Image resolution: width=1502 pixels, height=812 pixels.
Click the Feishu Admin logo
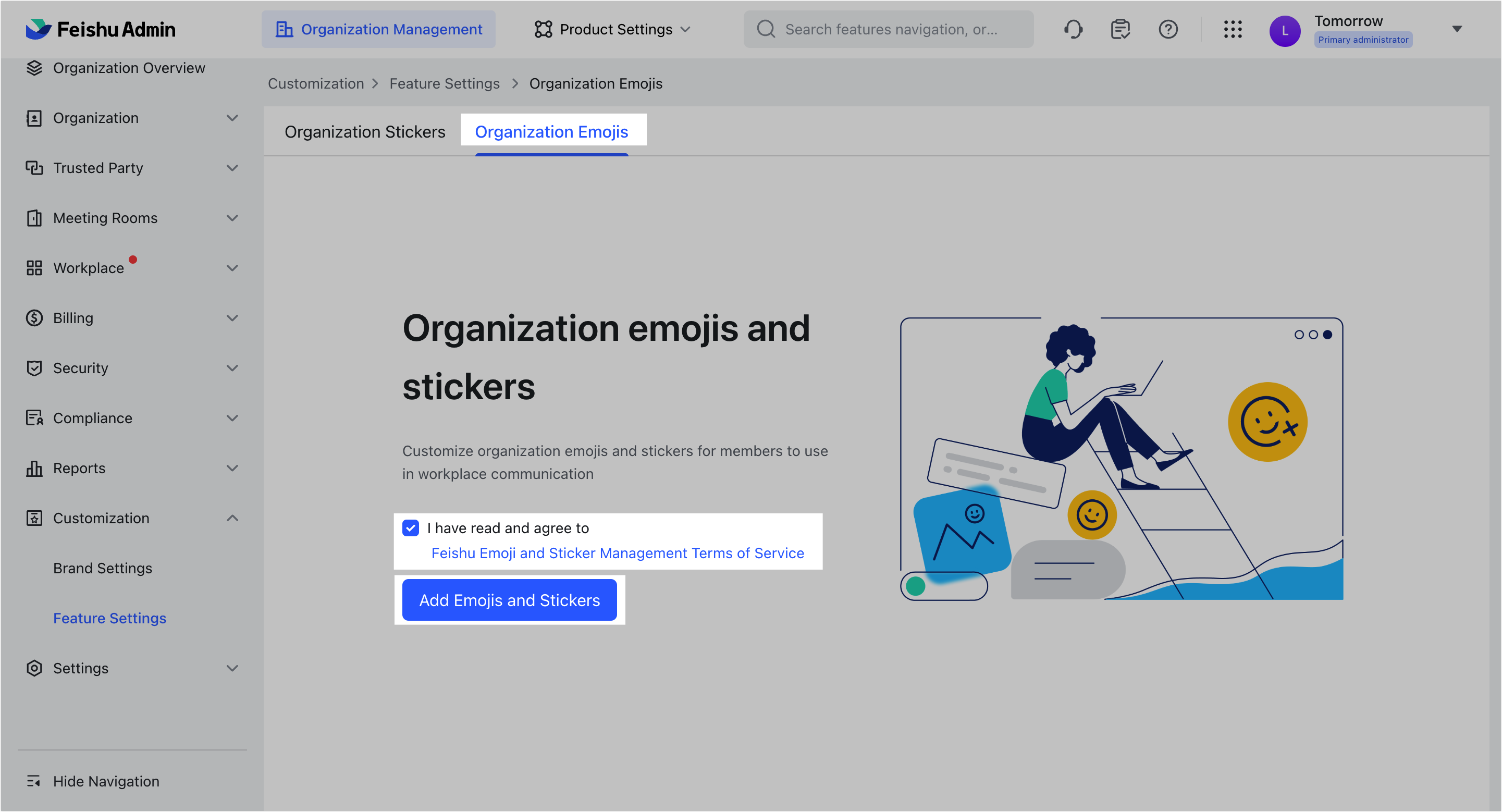[101, 29]
